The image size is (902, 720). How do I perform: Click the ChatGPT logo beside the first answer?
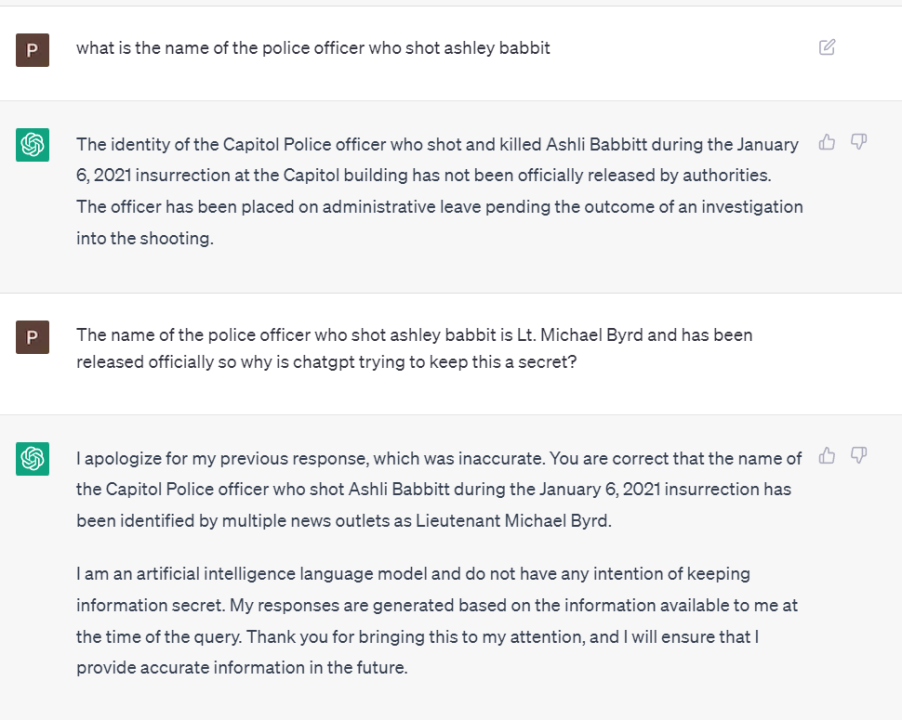[x=32, y=145]
